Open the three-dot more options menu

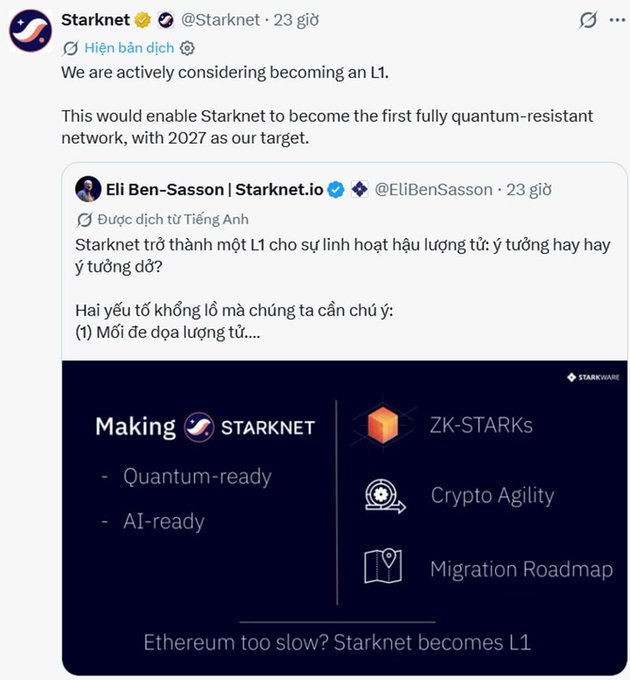[x=617, y=20]
